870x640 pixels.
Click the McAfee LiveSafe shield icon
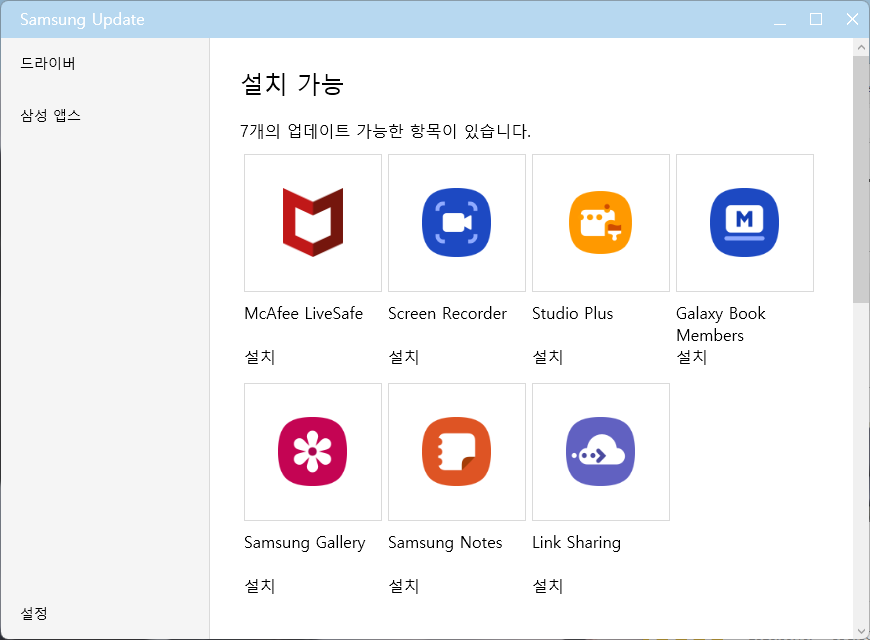point(312,222)
